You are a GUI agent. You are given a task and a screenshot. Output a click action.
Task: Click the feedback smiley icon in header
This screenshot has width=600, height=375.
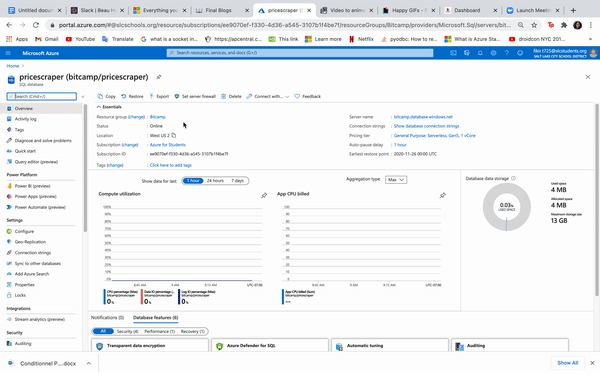(x=520, y=53)
